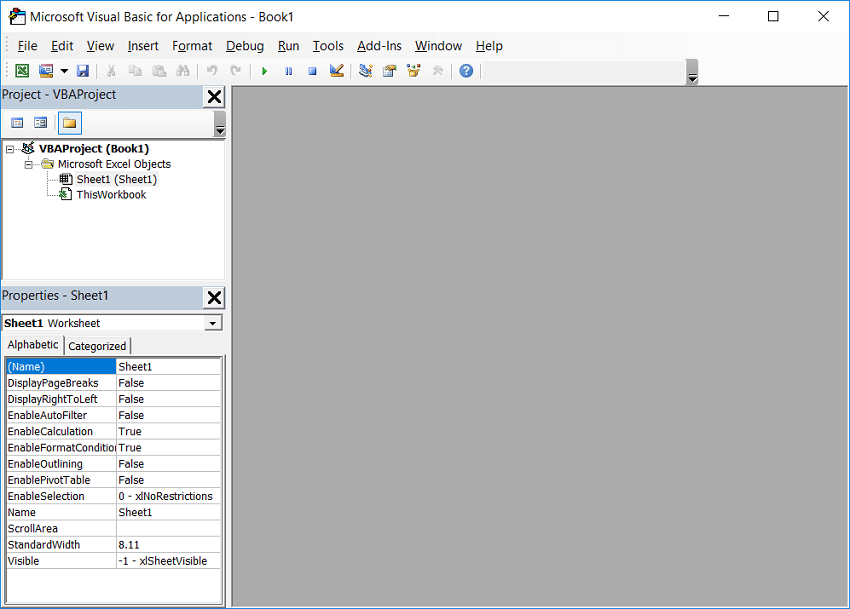850x609 pixels.
Task: Open Visual Basic Help icon
Action: coord(466,71)
